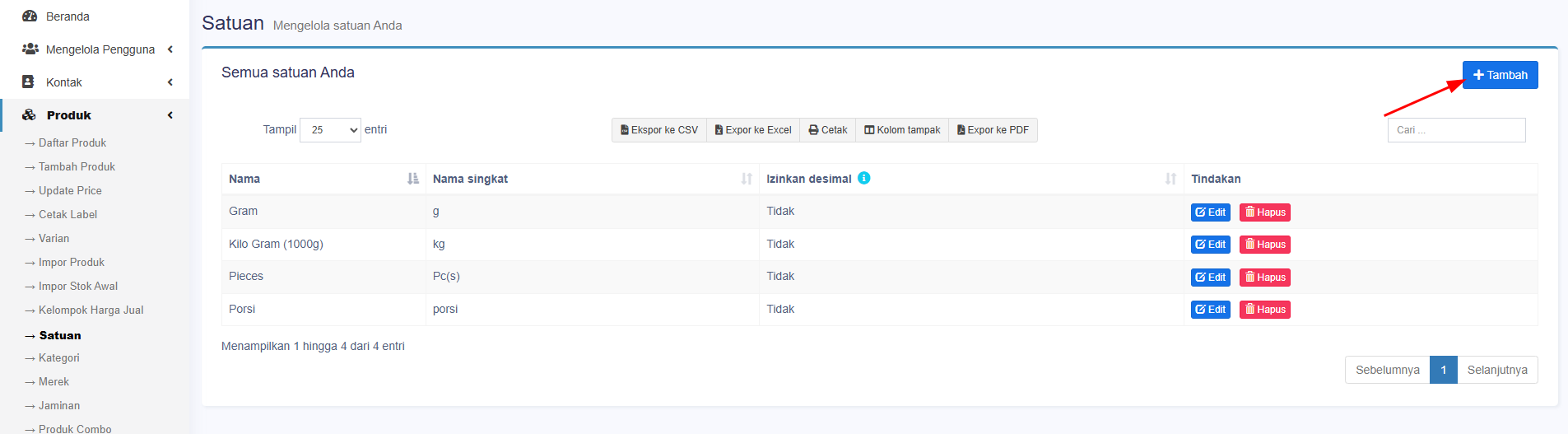Click Tidak in the Gram row
This screenshot has width=1568, height=434.
(780, 211)
